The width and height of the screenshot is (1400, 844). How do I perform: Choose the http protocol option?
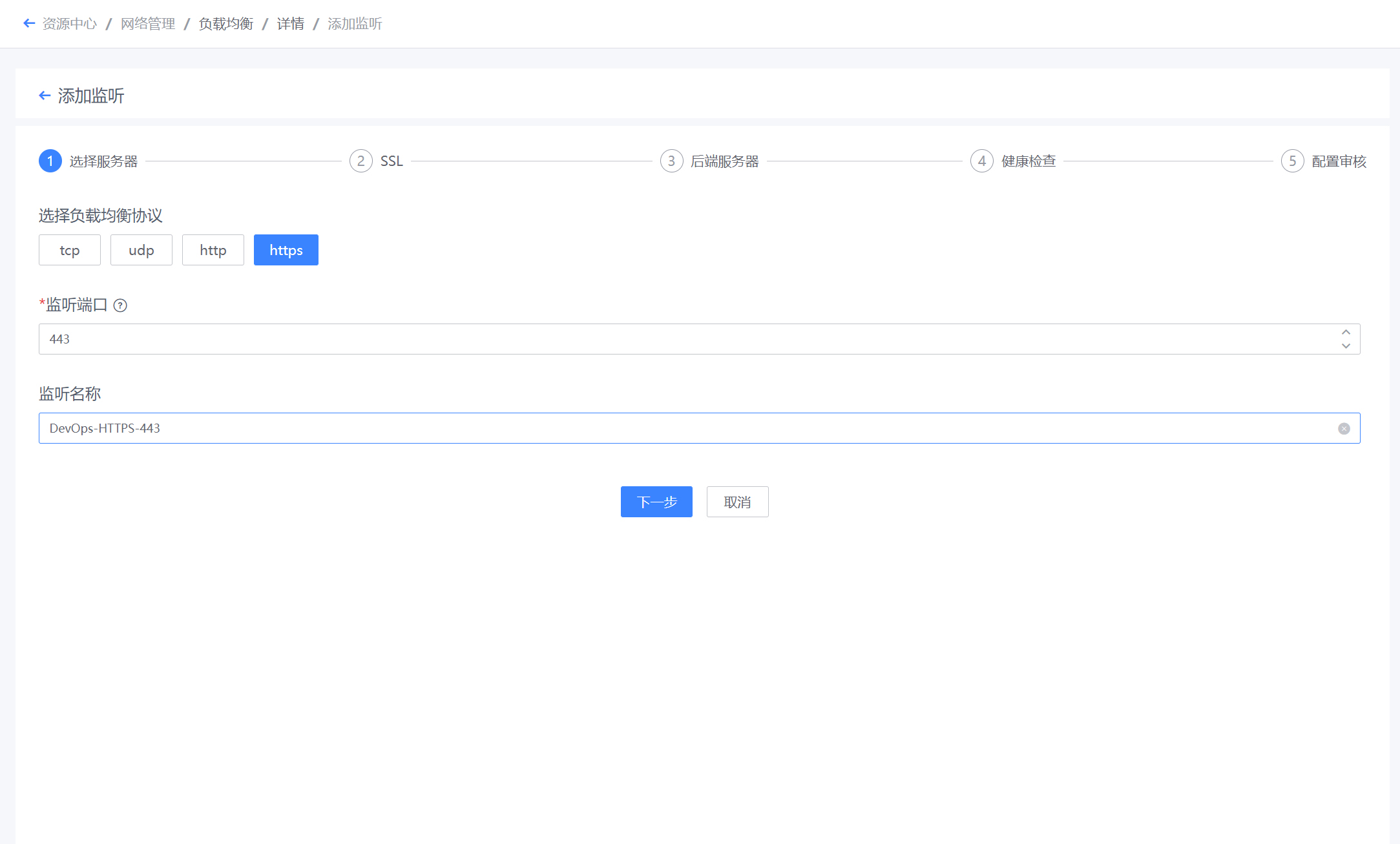click(x=213, y=251)
